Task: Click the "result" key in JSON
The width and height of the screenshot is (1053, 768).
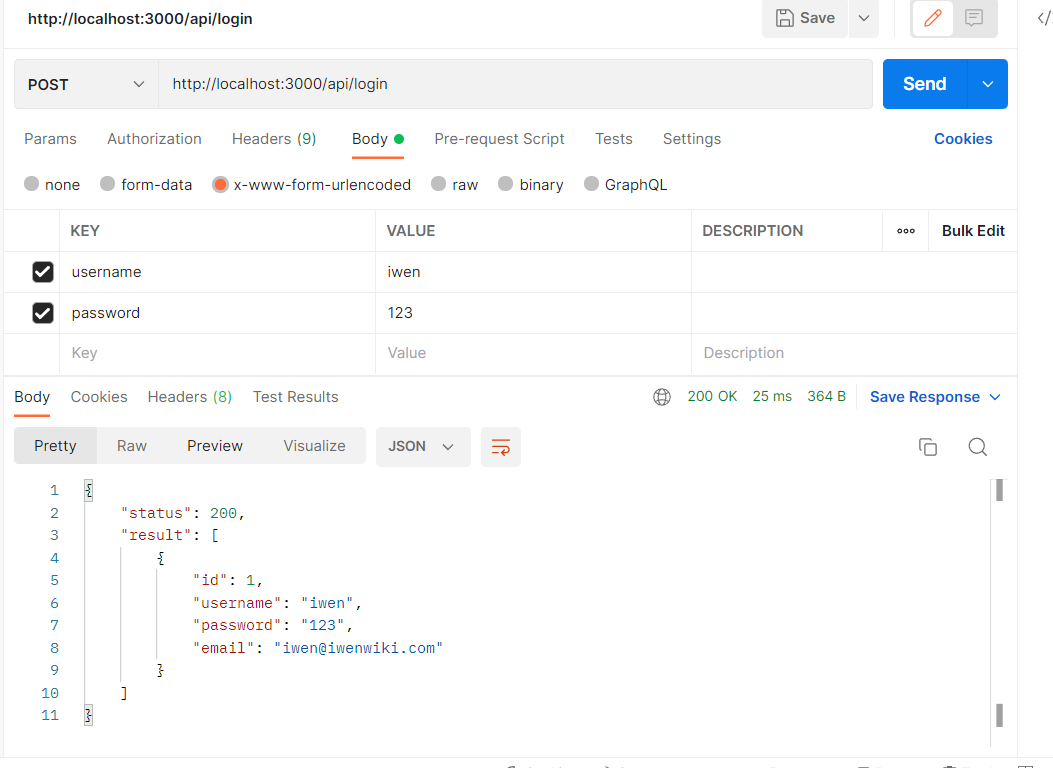Action: [x=156, y=536]
